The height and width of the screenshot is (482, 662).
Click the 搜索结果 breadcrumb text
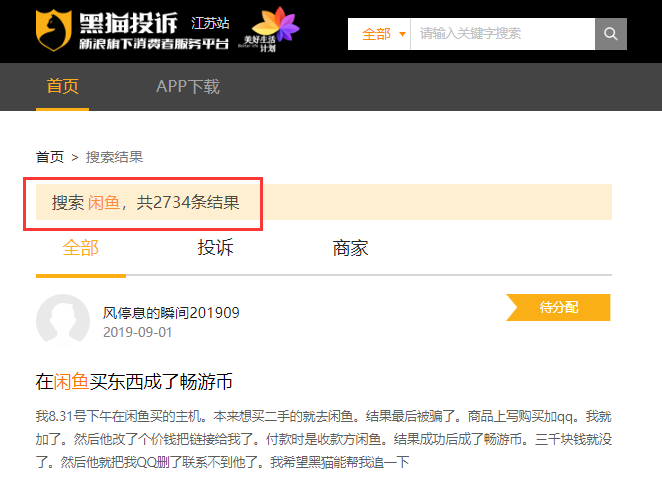click(114, 157)
